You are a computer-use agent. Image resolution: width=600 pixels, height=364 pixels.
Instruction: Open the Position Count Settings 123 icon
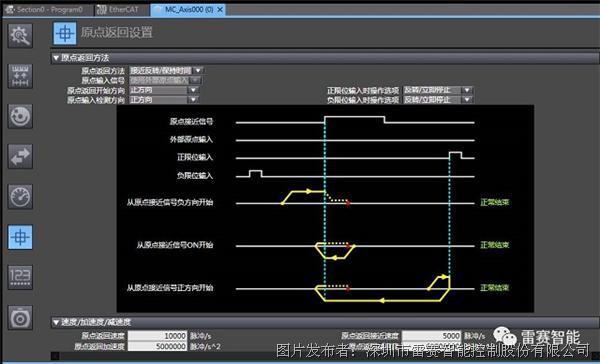tap(20, 277)
